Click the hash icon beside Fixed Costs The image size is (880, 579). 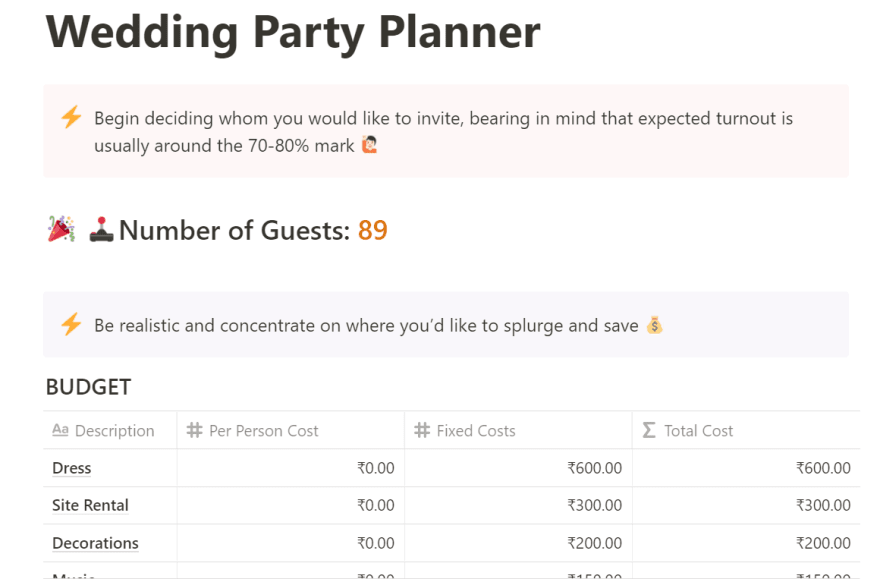(422, 430)
